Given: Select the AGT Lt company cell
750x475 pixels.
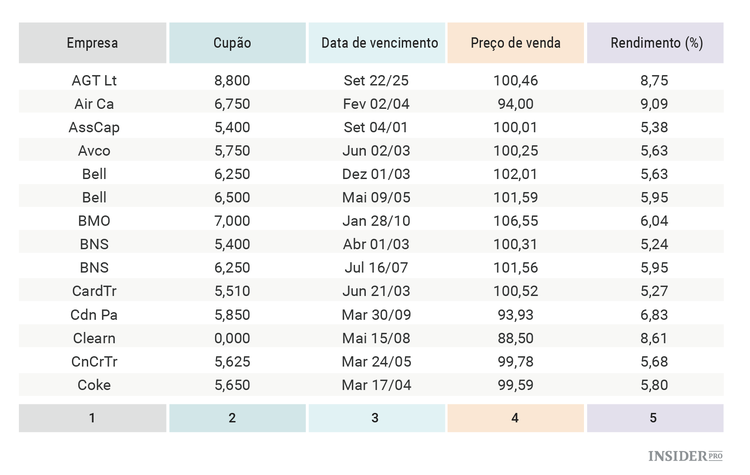Looking at the screenshot, I should pyautogui.click(x=94, y=80).
